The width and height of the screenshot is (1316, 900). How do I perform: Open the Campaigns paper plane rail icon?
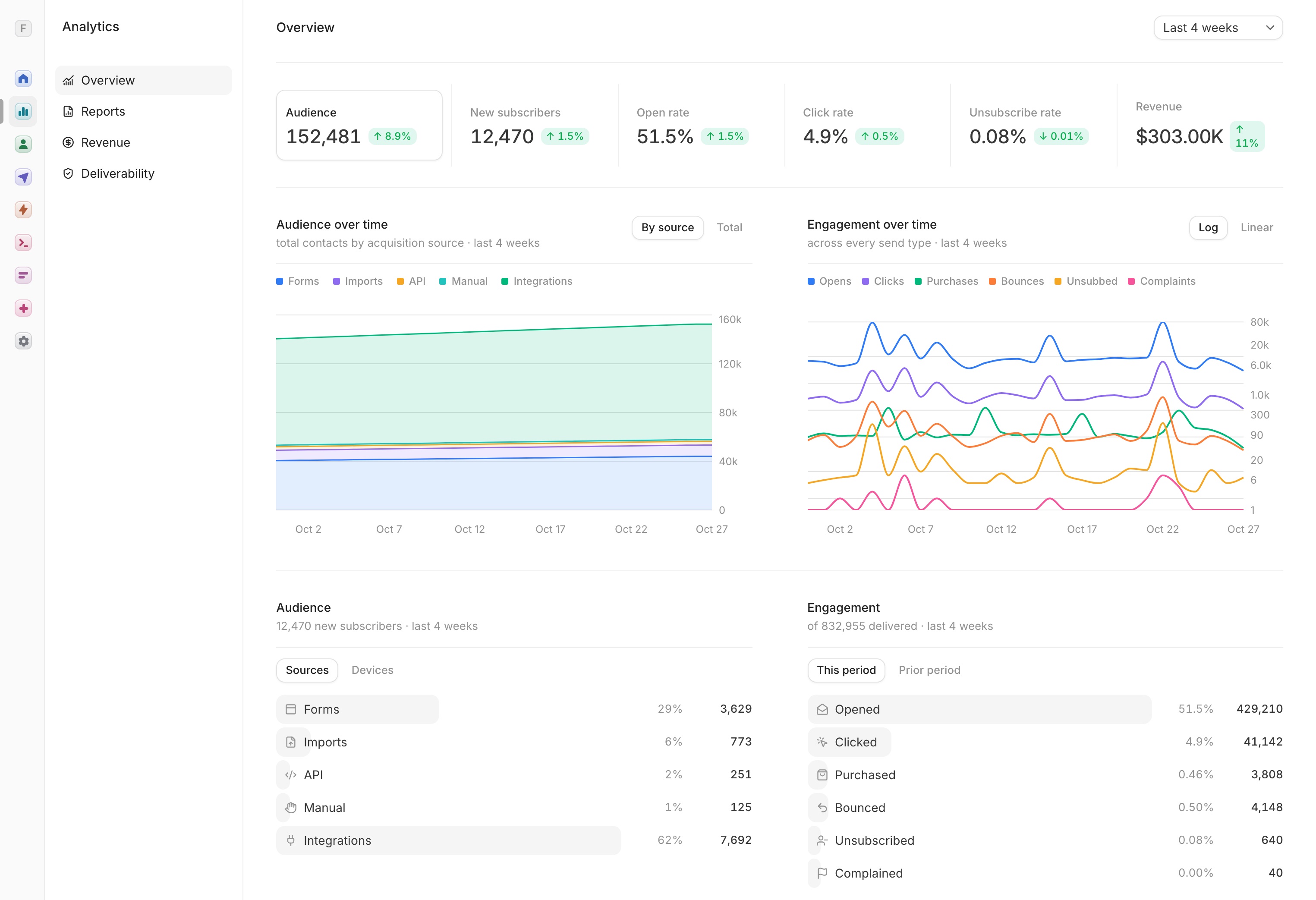coord(23,177)
